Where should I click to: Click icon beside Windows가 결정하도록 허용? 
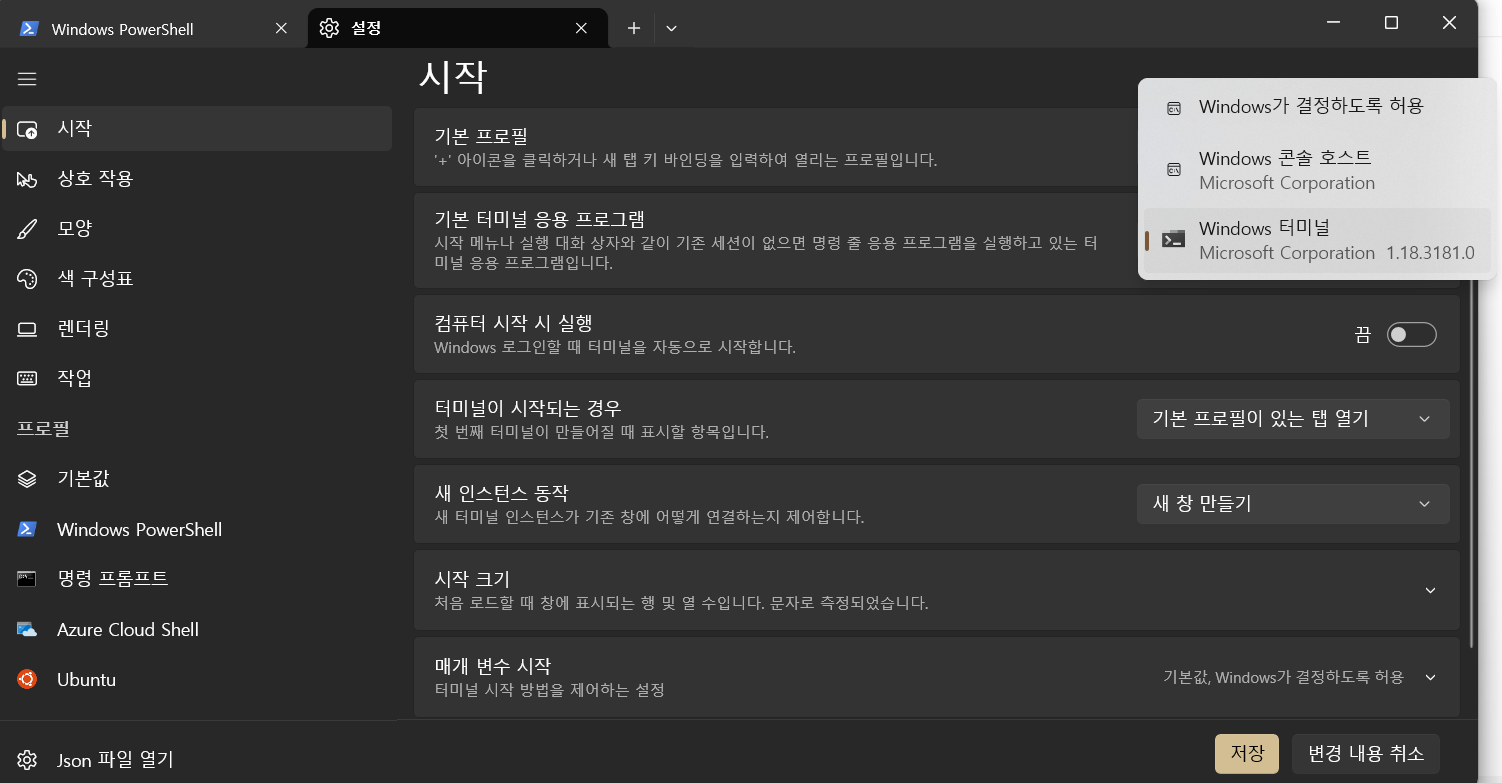click(x=1174, y=107)
